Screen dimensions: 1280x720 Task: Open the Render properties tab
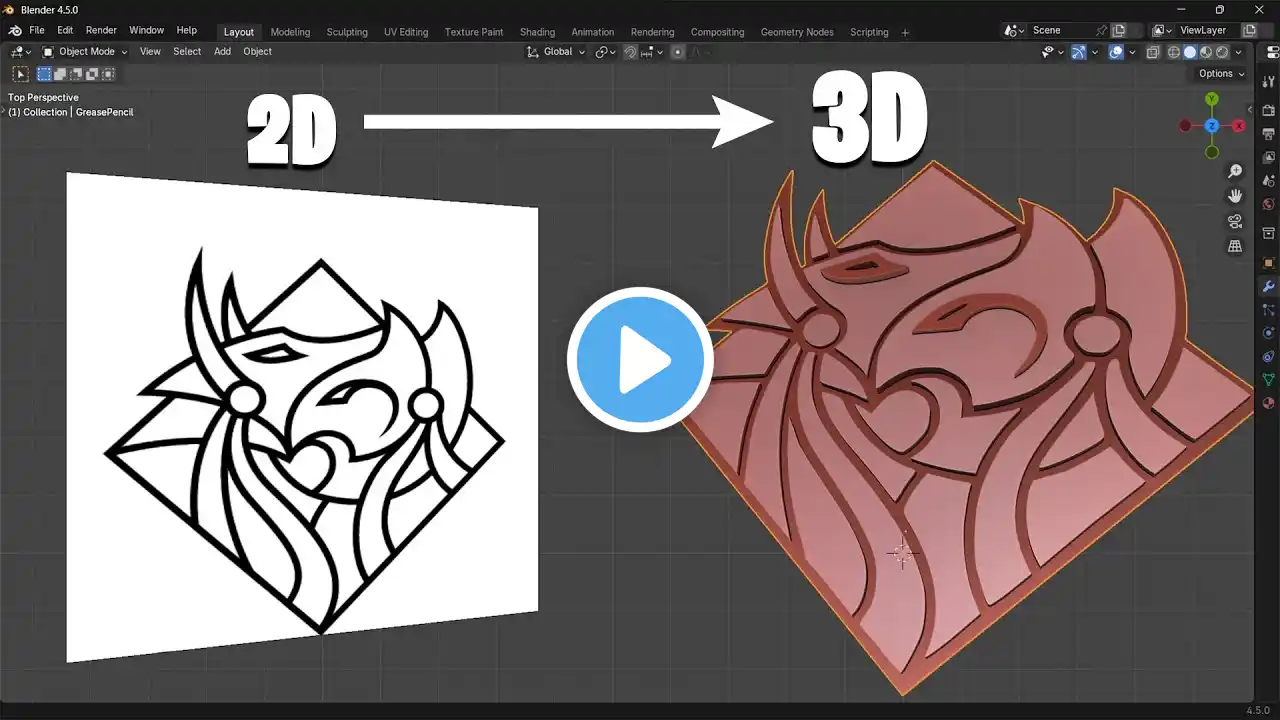point(1269,109)
